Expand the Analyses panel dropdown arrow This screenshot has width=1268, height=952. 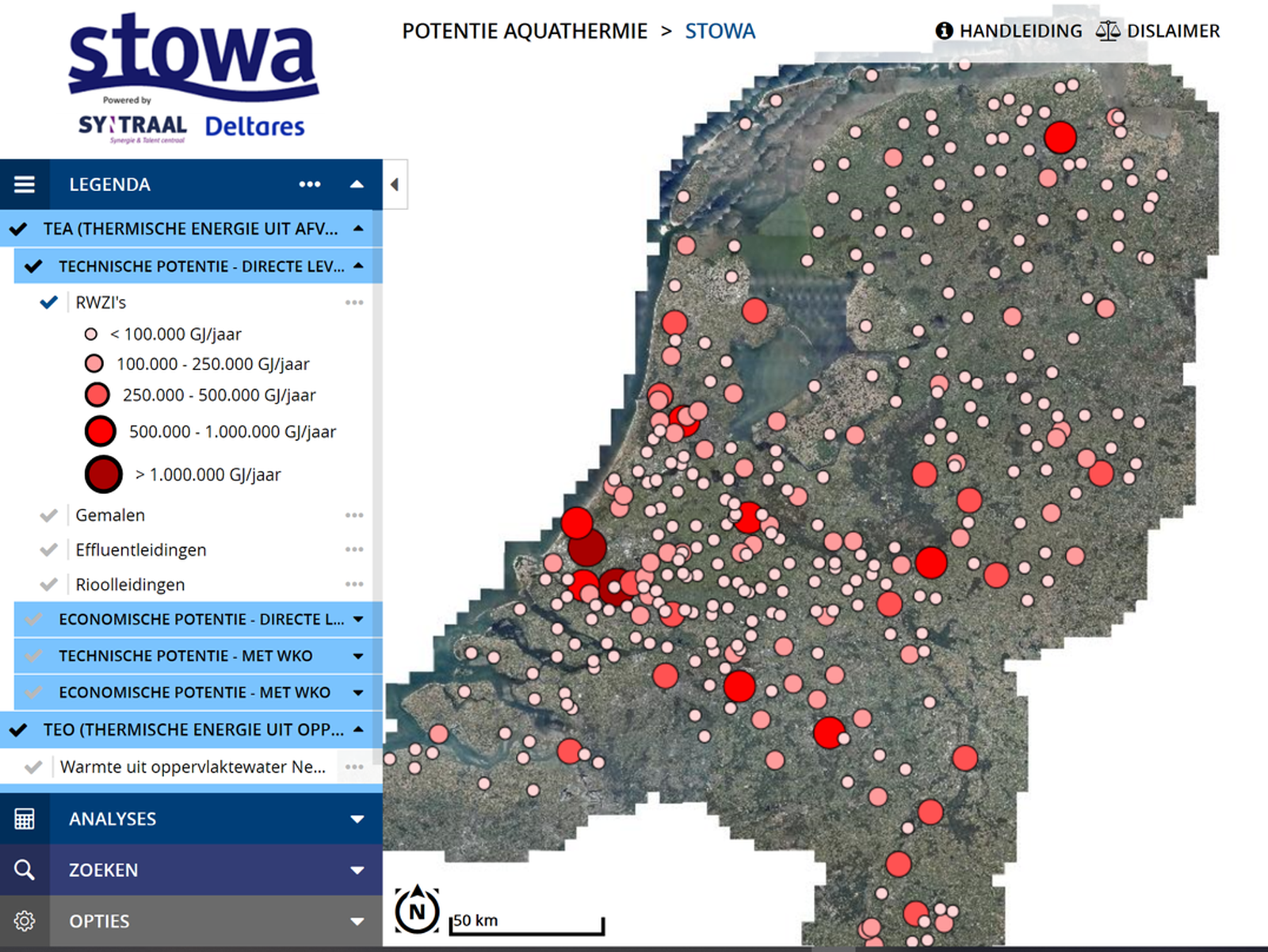(357, 819)
